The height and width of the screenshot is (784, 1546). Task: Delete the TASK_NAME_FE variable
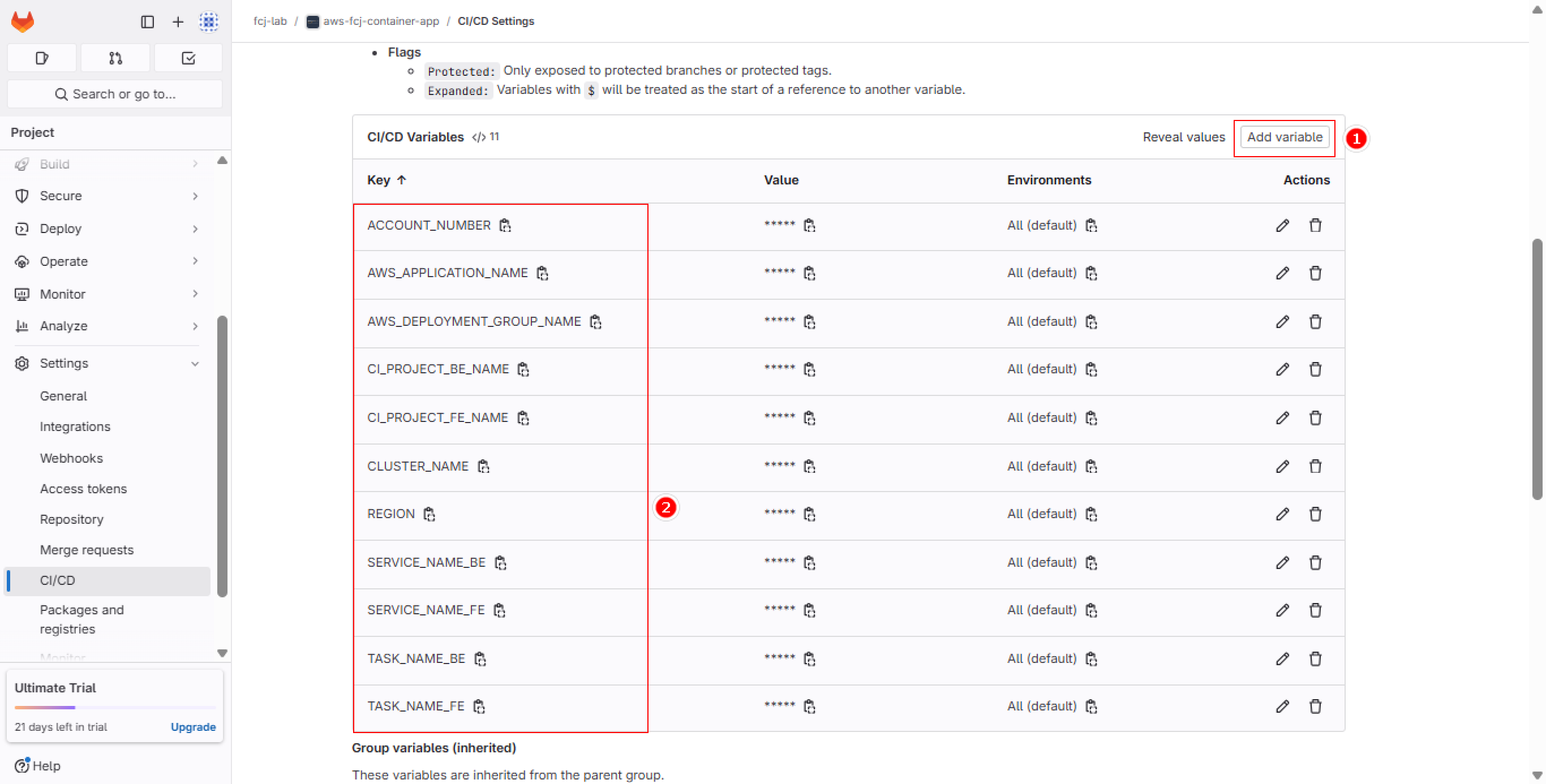coord(1316,707)
